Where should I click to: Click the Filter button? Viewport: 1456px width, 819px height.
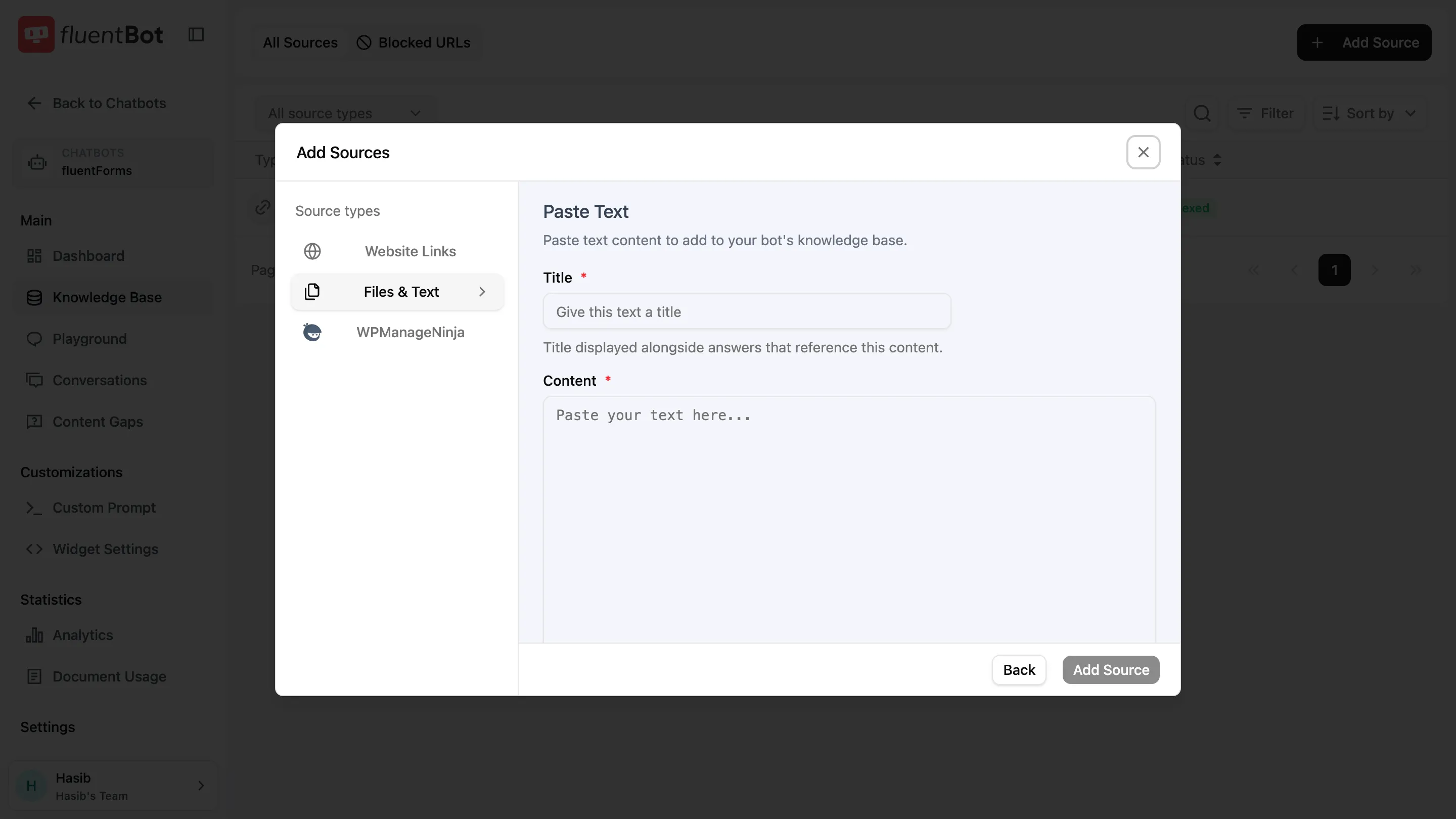(1265, 114)
